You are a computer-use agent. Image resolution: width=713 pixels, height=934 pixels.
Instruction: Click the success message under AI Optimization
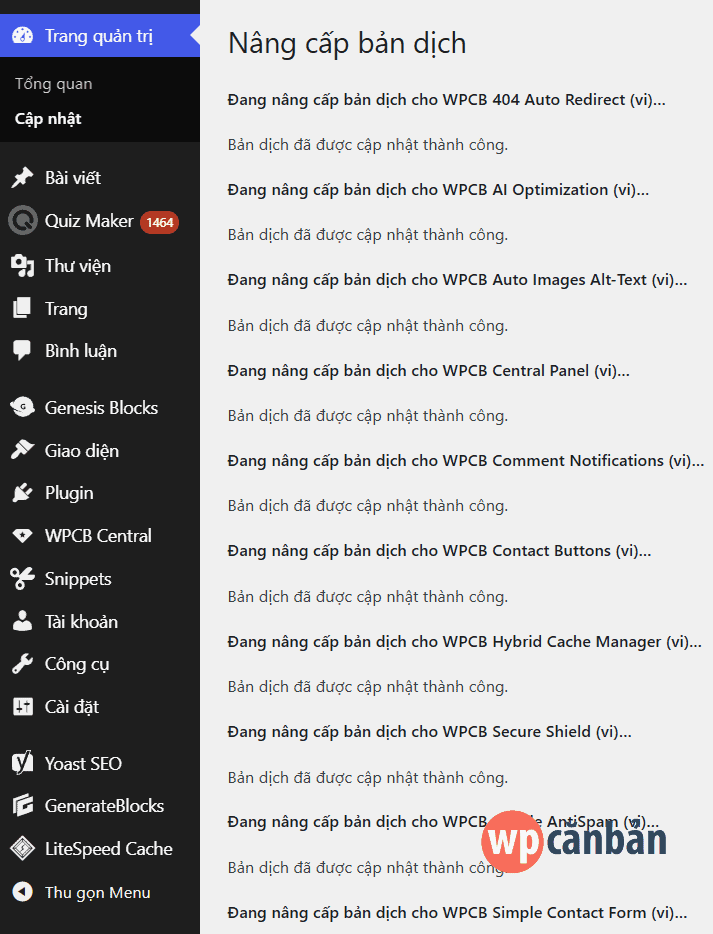point(368,235)
